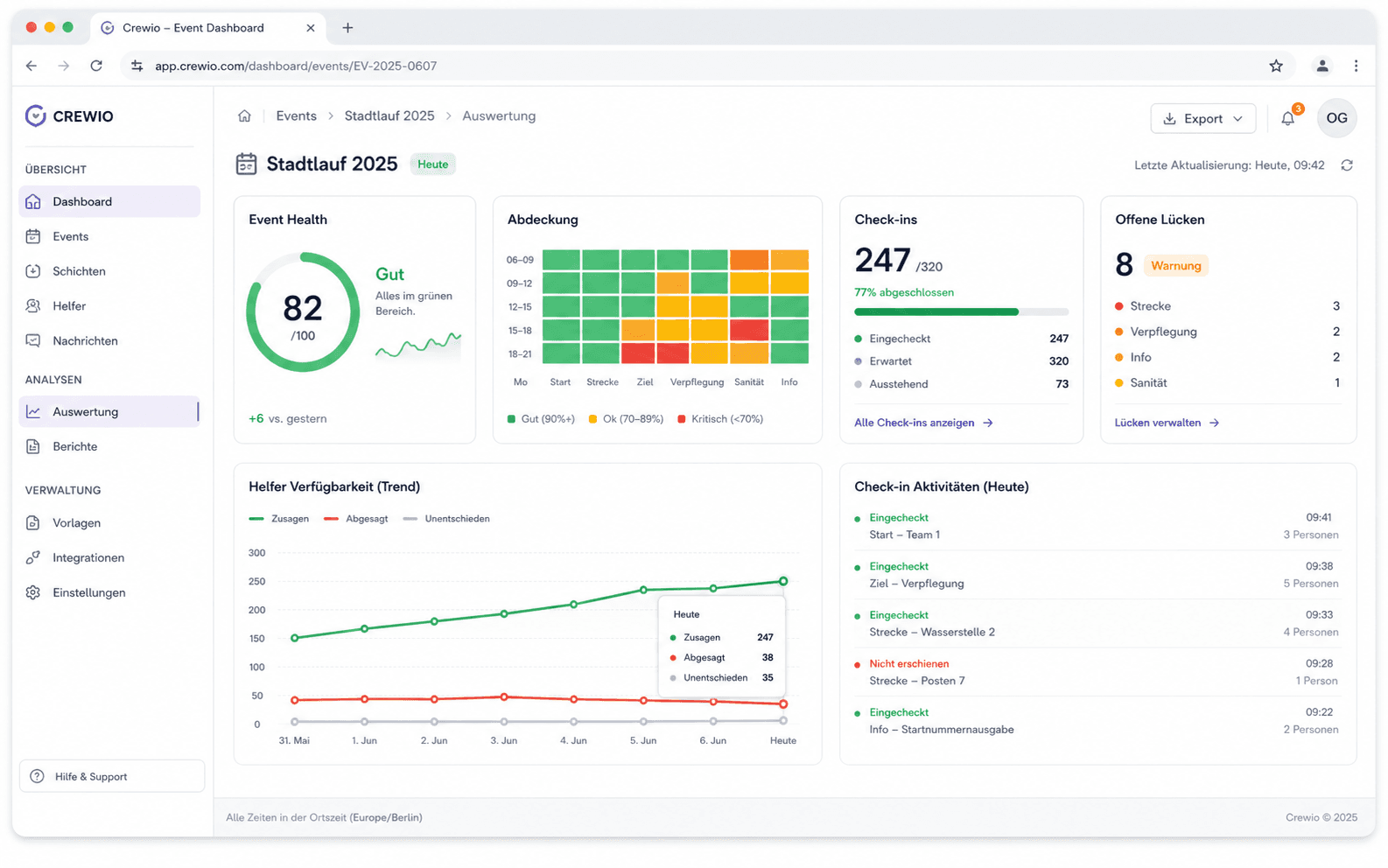Open Alle Check-ins anzeigen link
This screenshot has height=868, width=1388.
tap(923, 423)
